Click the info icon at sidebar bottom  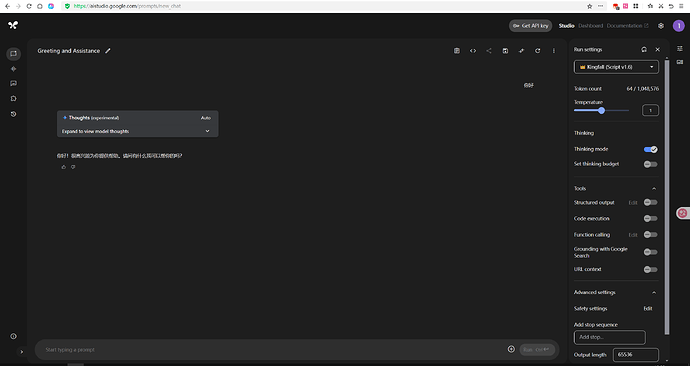pos(14,336)
